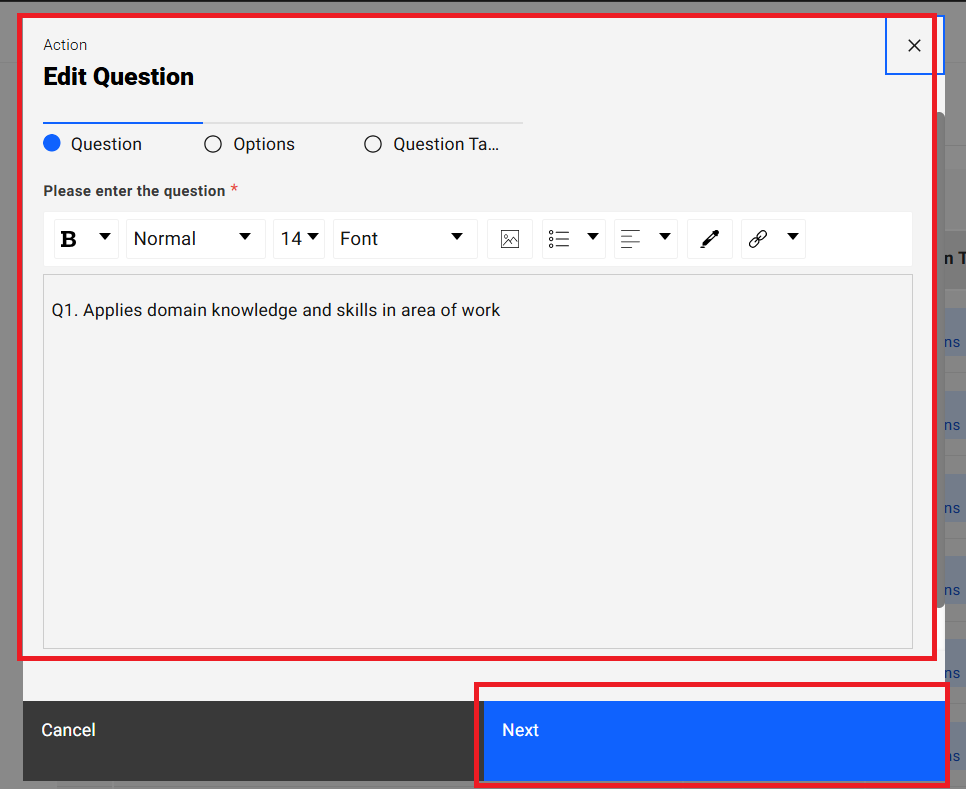966x789 pixels.
Task: Open the text color picker tool
Action: [x=710, y=239]
